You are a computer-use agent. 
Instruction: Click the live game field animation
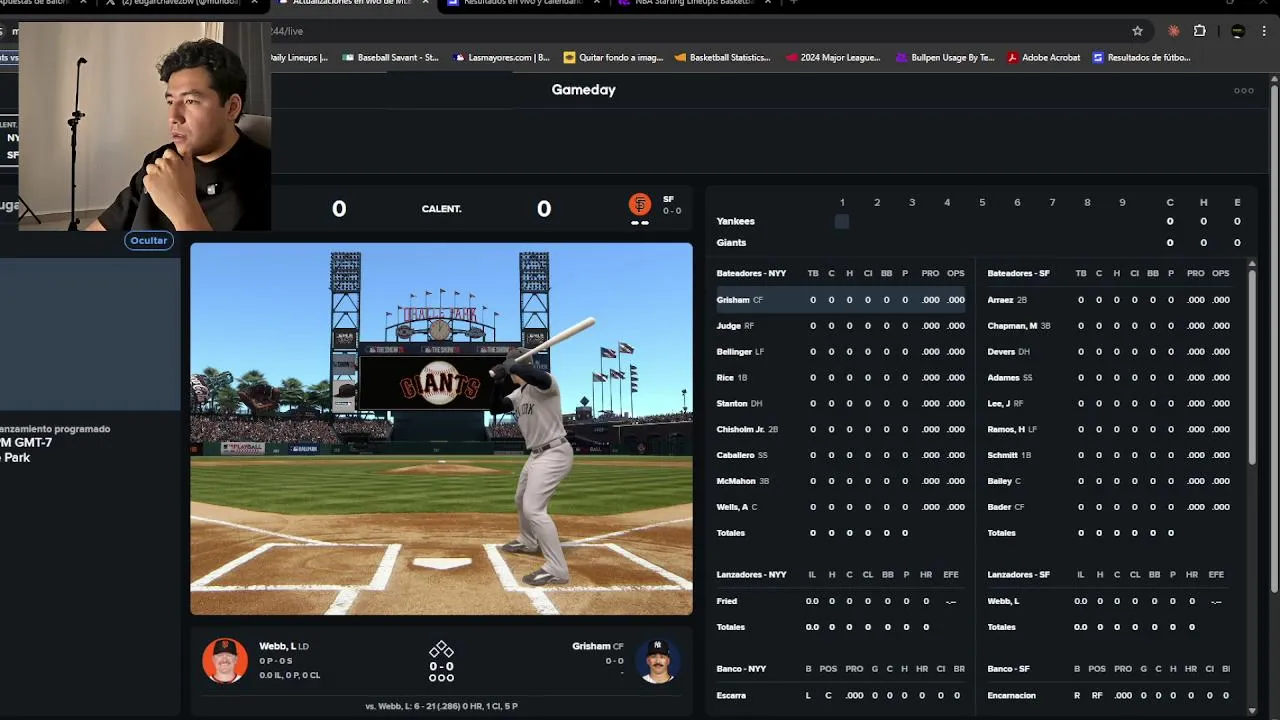(x=441, y=429)
